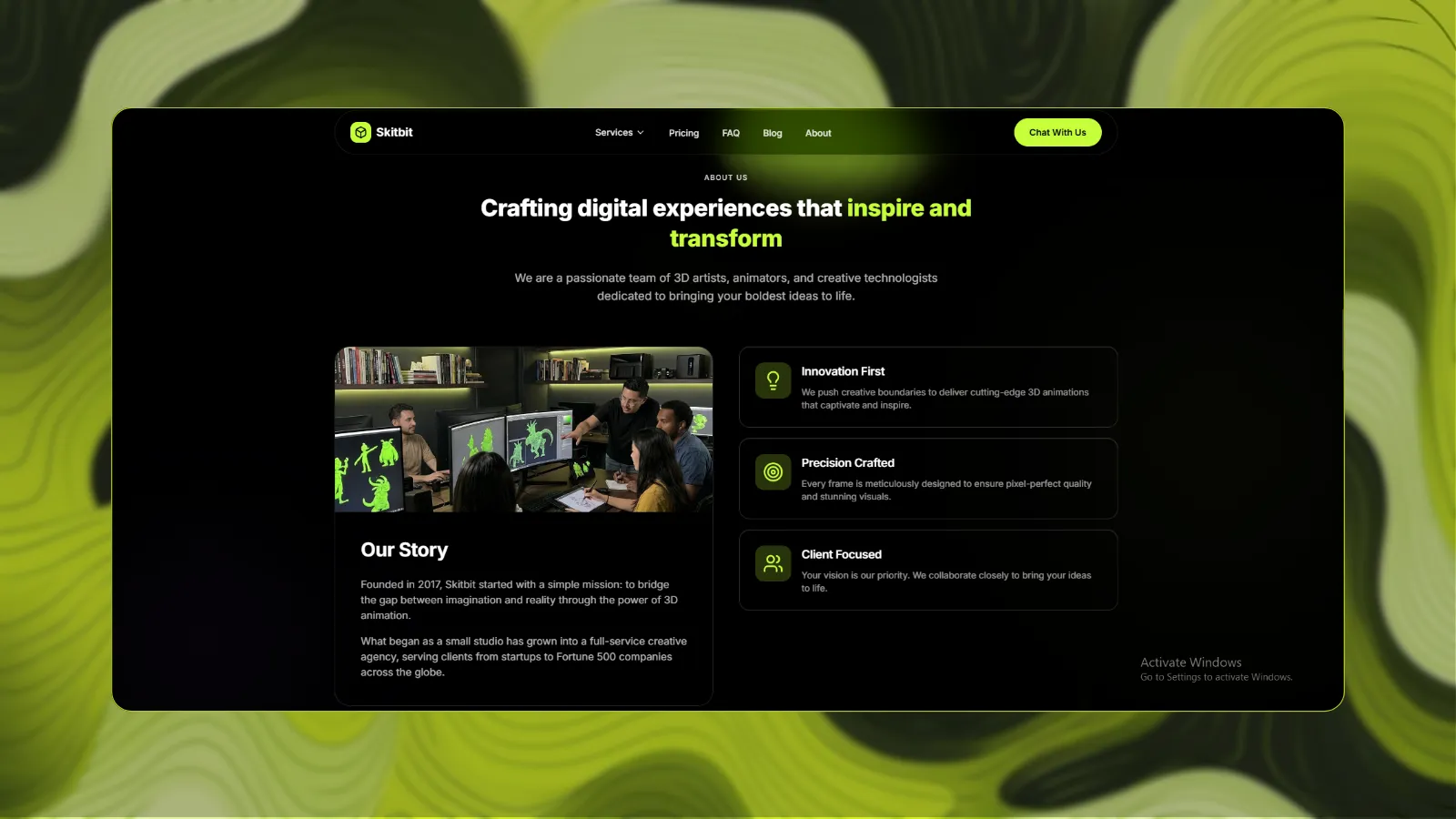The height and width of the screenshot is (819, 1456).
Task: Click the Skitbit brand name text
Action: click(x=394, y=133)
